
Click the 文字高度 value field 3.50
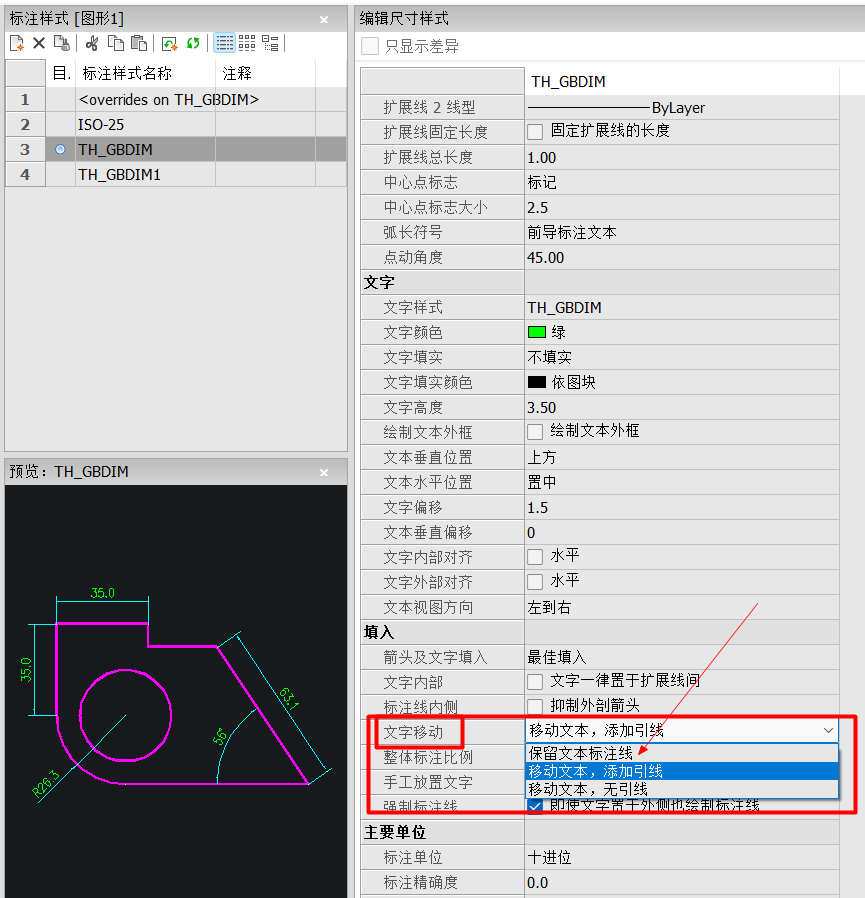click(682, 408)
